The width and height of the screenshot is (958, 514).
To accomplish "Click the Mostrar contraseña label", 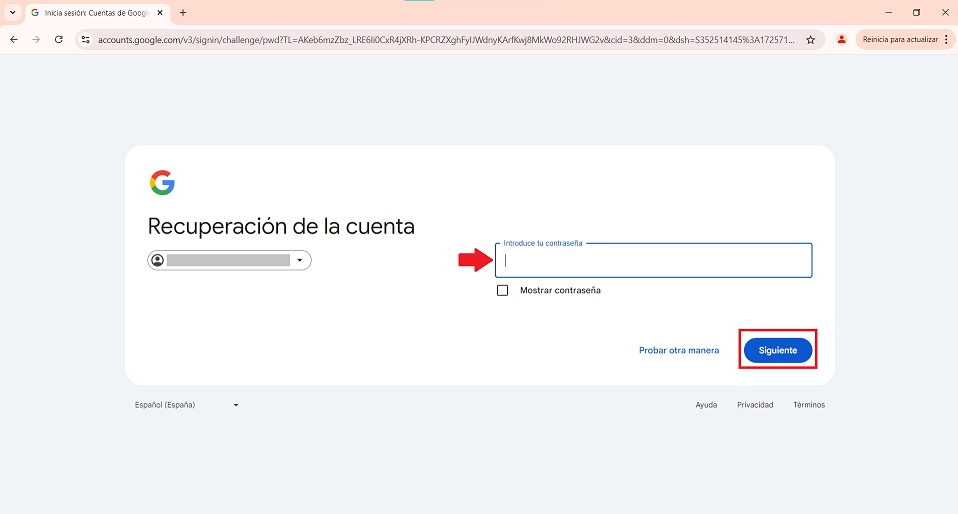I will (560, 290).
